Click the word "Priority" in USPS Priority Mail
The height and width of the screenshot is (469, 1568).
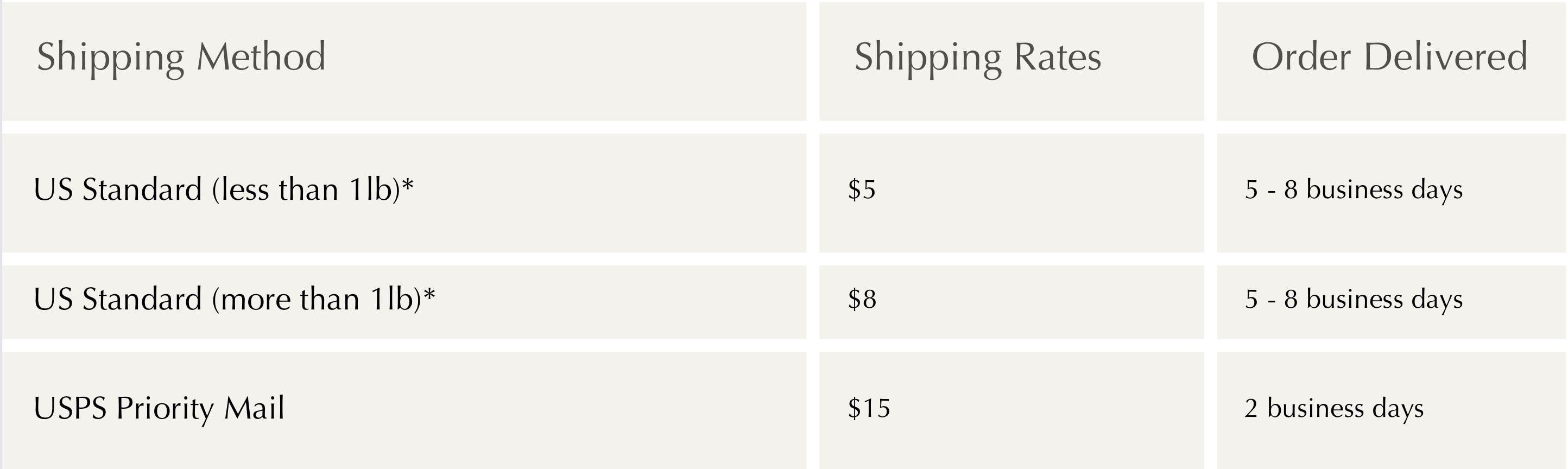(165, 408)
